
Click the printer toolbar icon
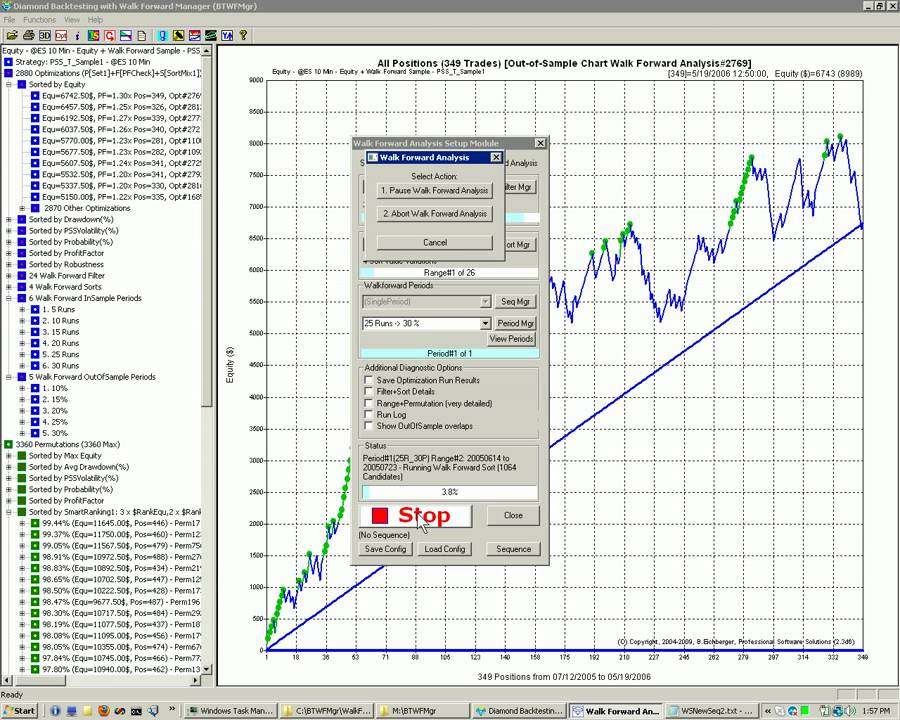[x=28, y=36]
